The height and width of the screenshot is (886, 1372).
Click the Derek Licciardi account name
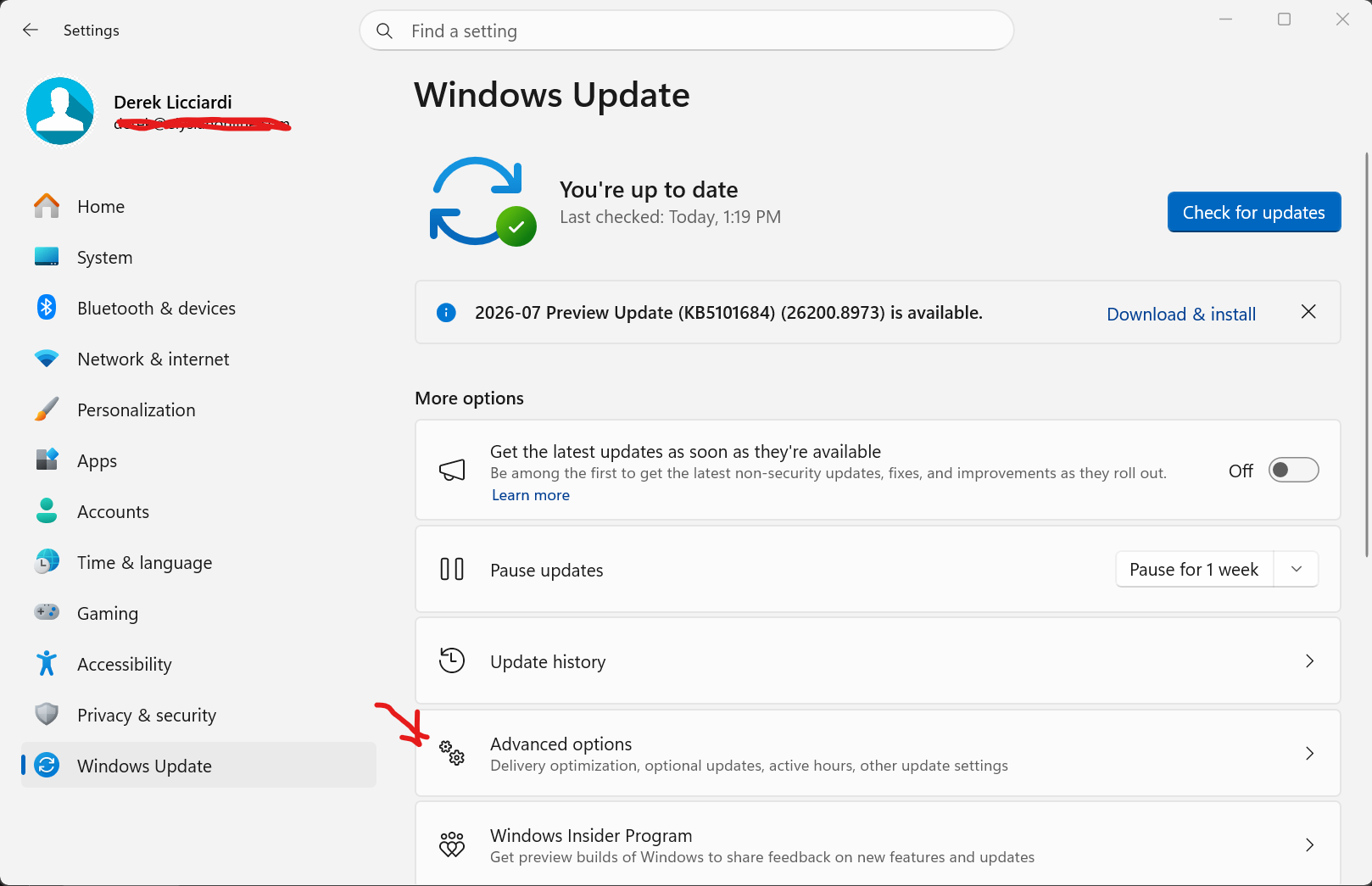point(173,102)
